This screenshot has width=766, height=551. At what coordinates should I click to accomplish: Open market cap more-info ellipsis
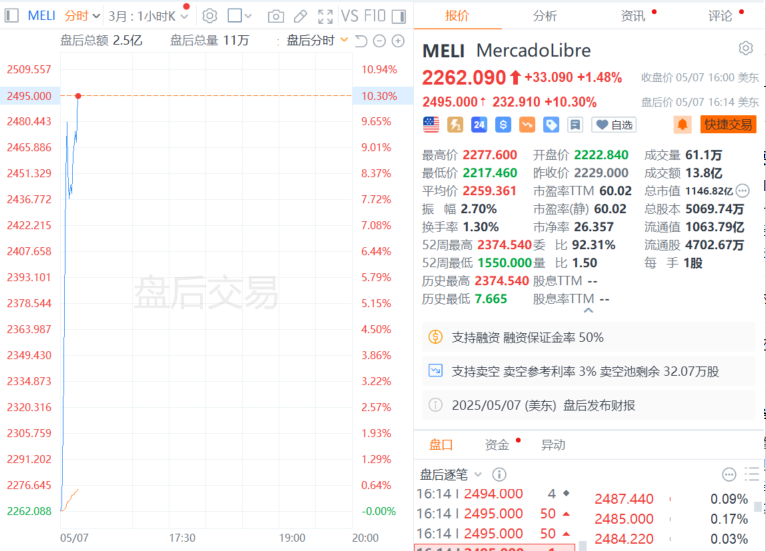743,191
